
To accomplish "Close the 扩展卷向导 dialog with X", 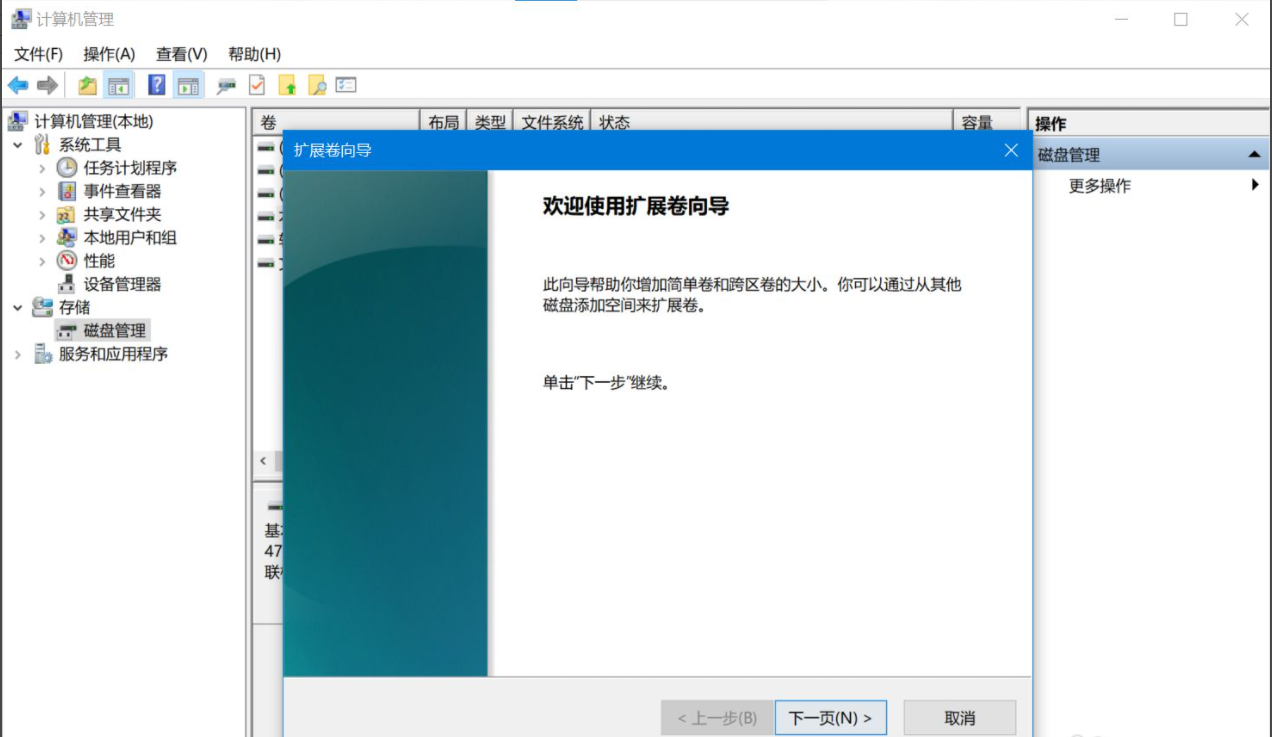I will tap(1011, 150).
